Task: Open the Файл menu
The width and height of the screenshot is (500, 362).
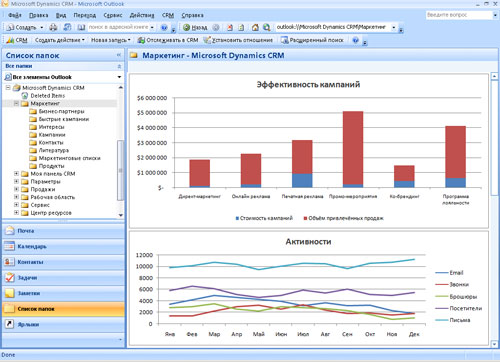Action: coord(15,15)
